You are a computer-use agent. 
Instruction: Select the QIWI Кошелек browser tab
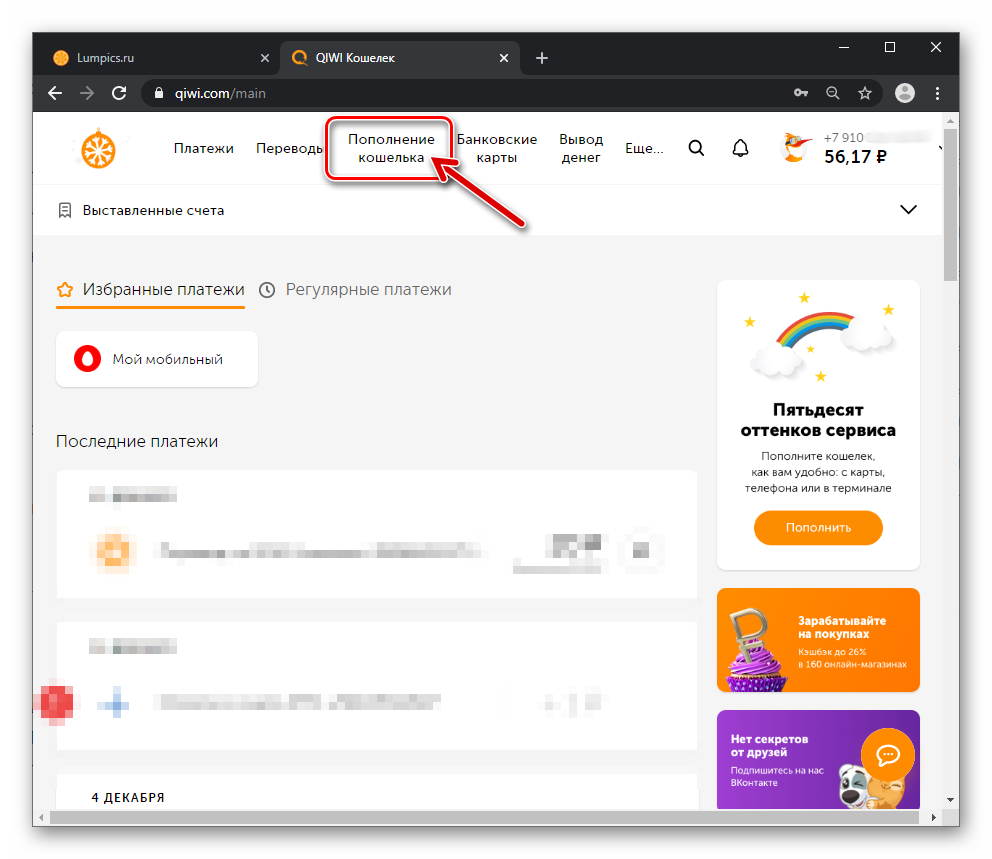[400, 58]
